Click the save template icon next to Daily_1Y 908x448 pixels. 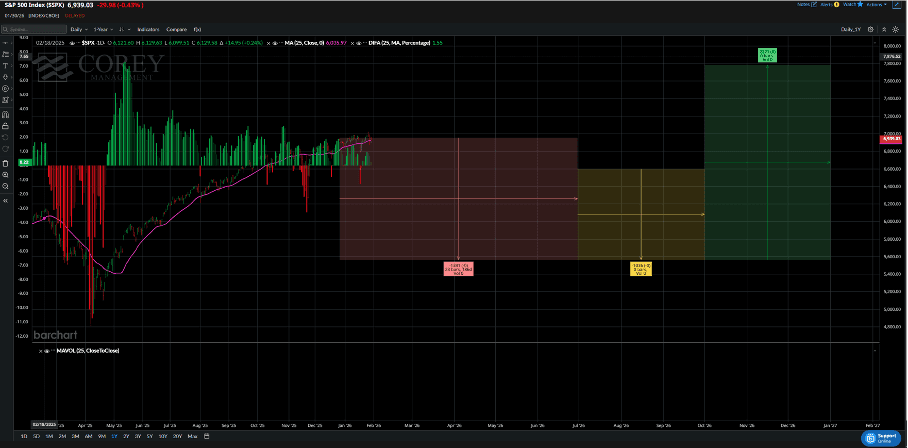(871, 30)
